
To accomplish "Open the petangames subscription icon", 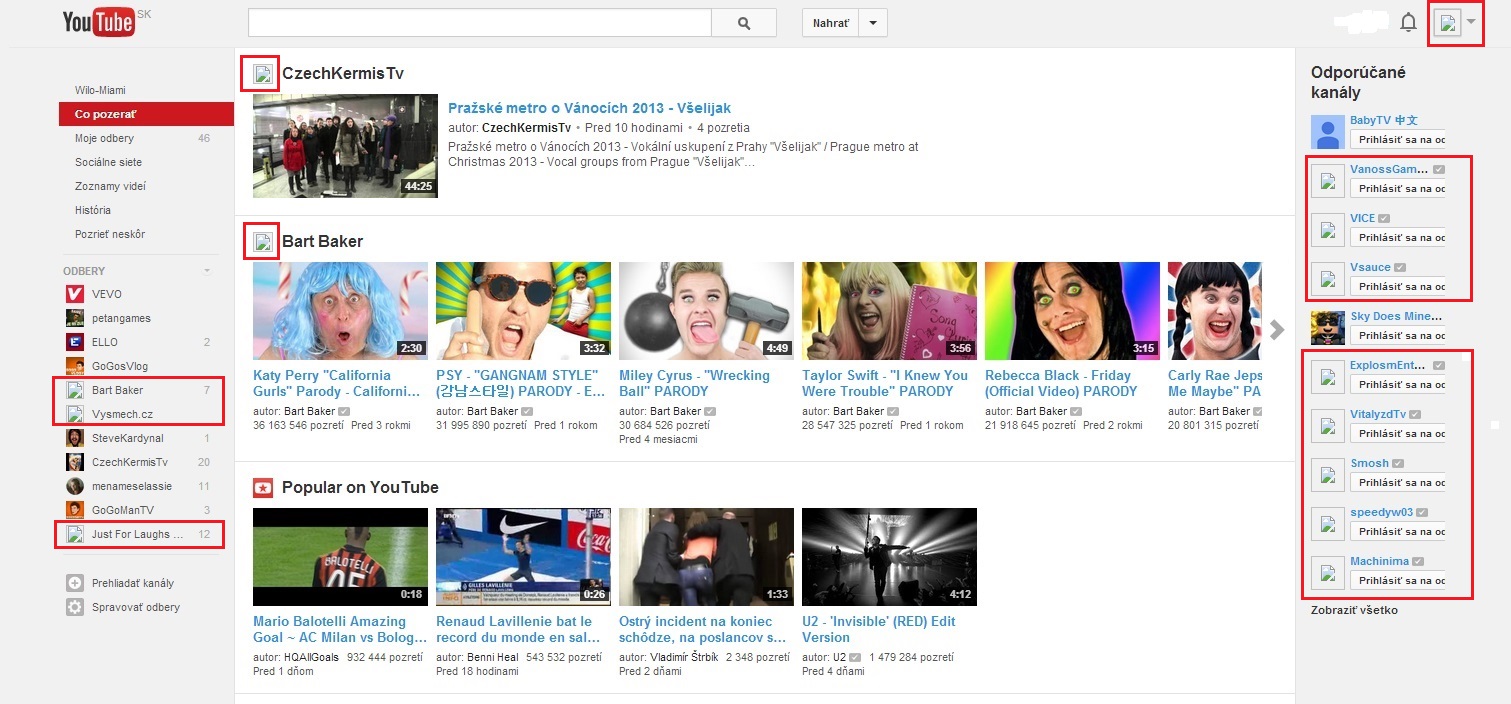I will click(x=74, y=318).
